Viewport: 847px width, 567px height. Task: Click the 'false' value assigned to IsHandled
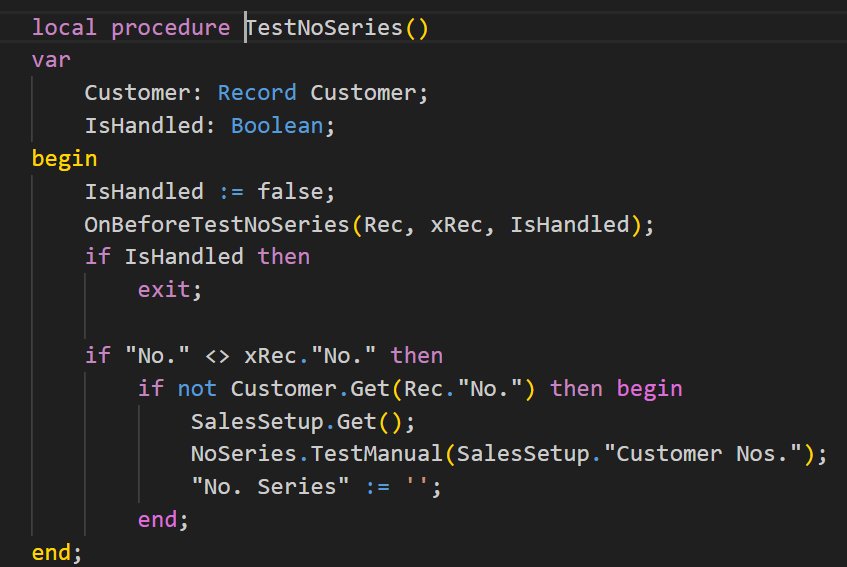(290, 191)
